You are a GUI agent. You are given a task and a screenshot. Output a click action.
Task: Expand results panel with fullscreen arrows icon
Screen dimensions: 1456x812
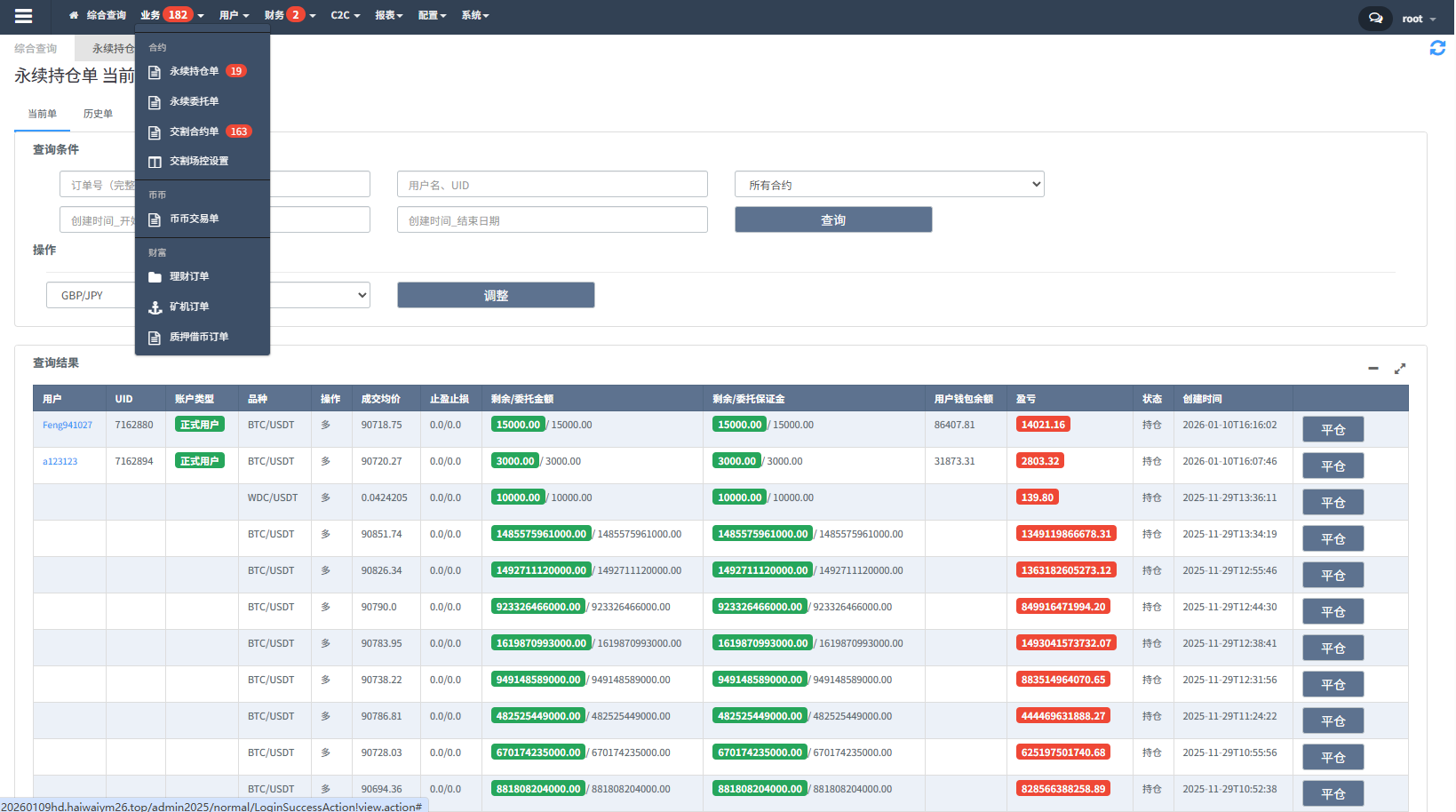pos(1400,368)
